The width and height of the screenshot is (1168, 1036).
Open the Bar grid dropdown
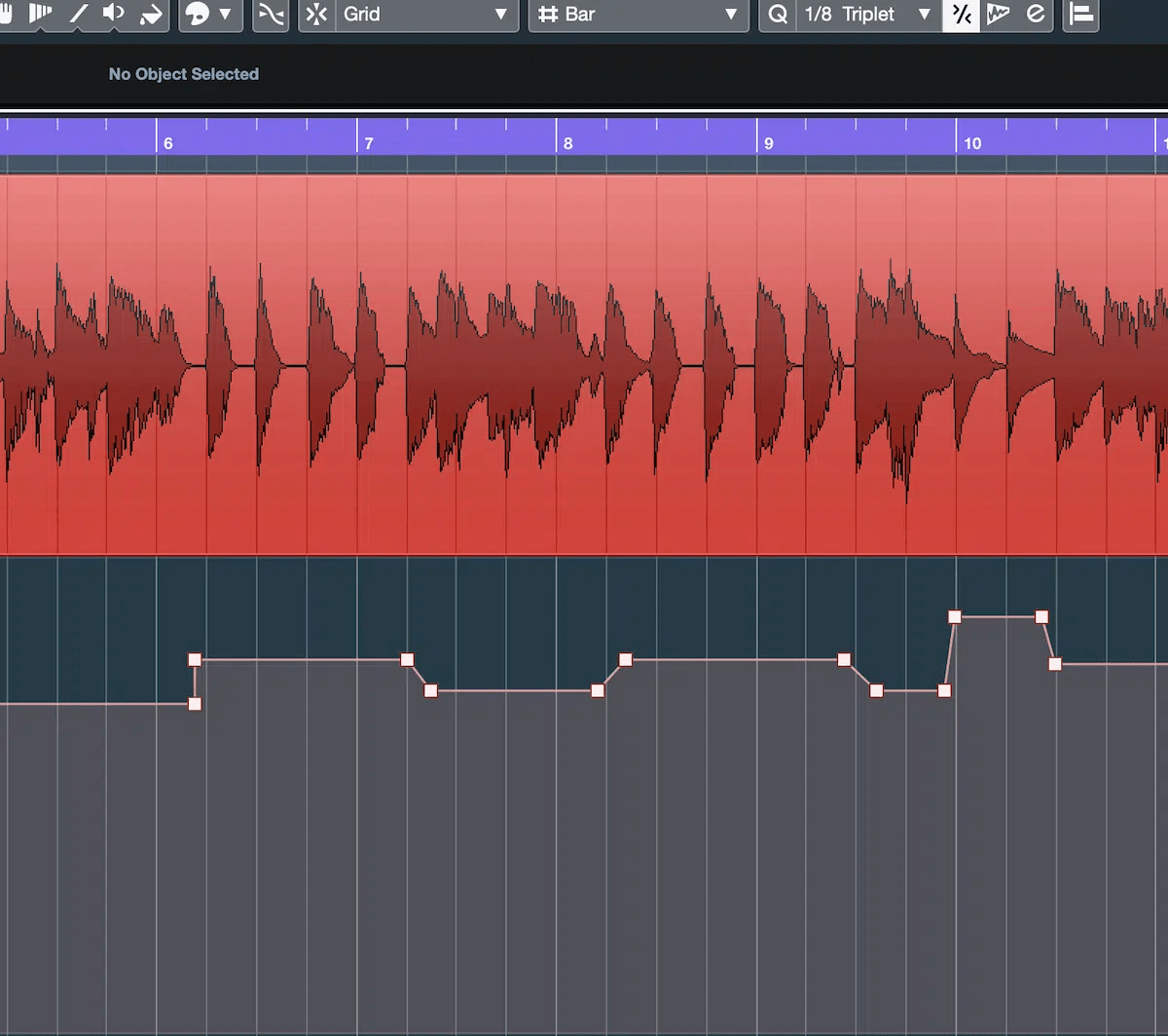point(639,16)
